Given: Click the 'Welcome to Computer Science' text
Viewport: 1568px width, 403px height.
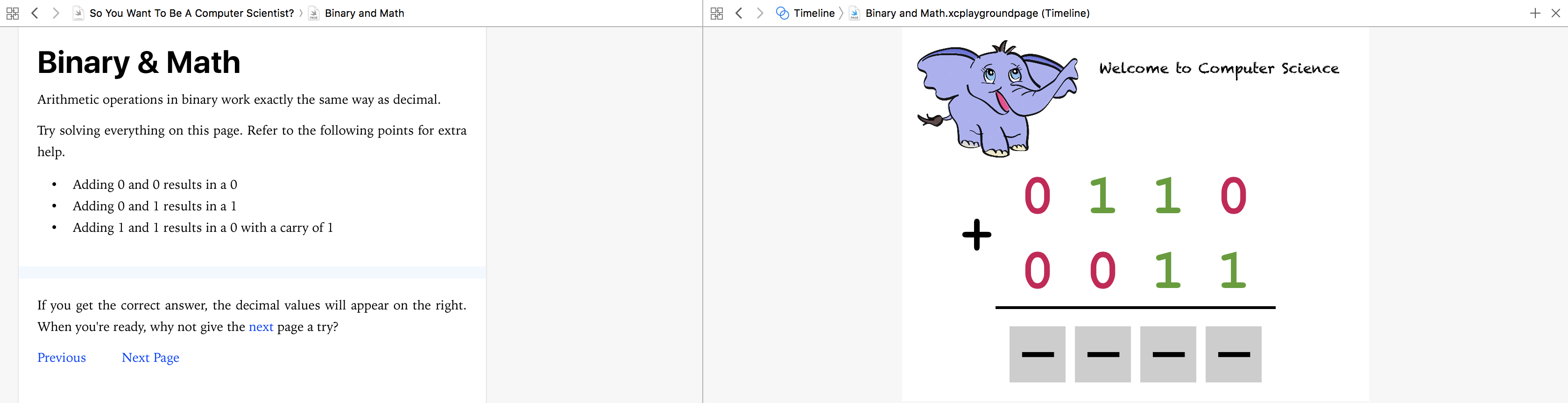Looking at the screenshot, I should [1219, 69].
